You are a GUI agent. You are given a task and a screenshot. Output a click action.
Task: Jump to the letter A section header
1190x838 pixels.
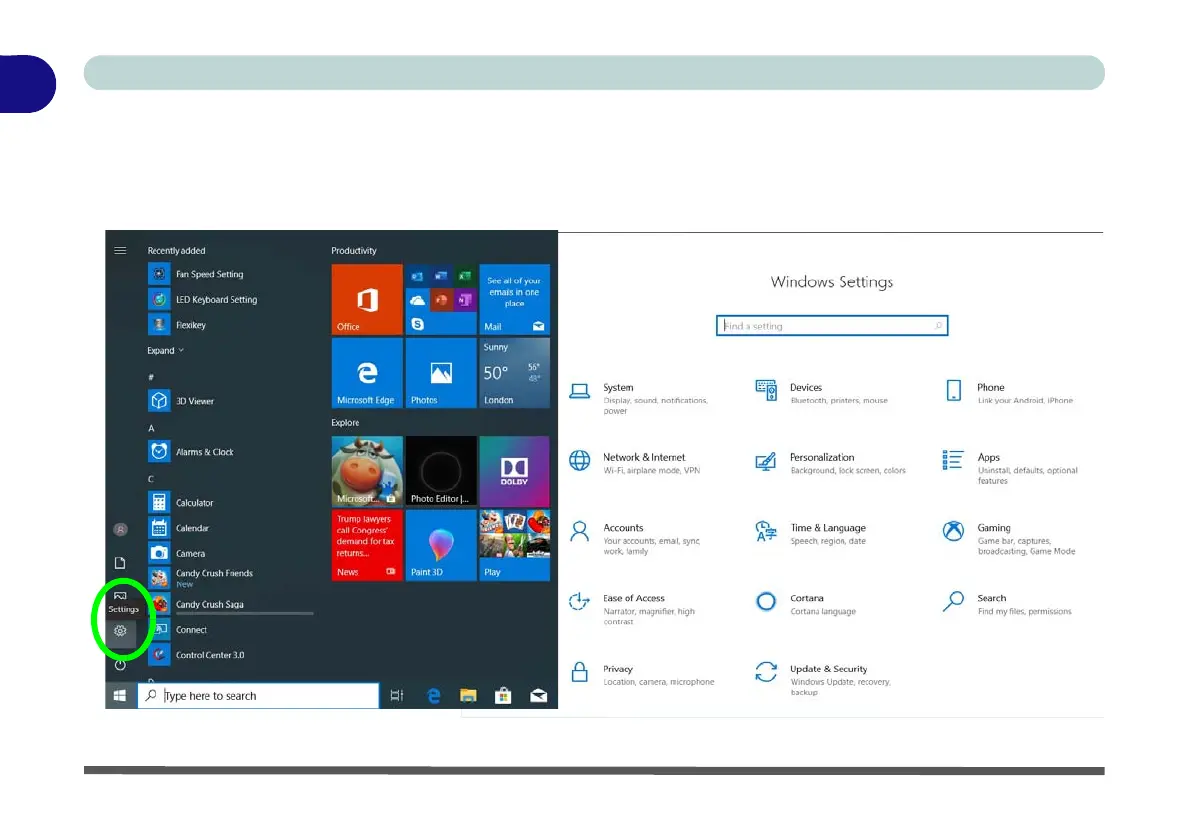[x=151, y=428]
